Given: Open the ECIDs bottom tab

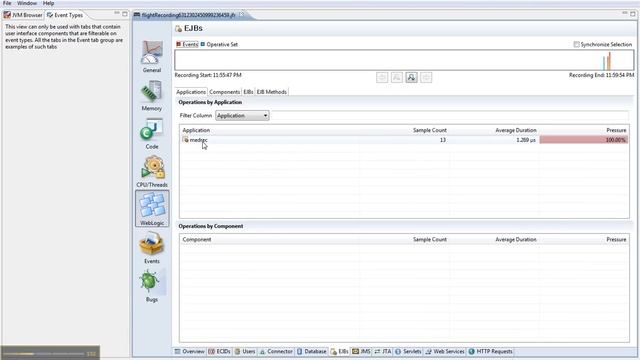Looking at the screenshot, I should coord(220,351).
